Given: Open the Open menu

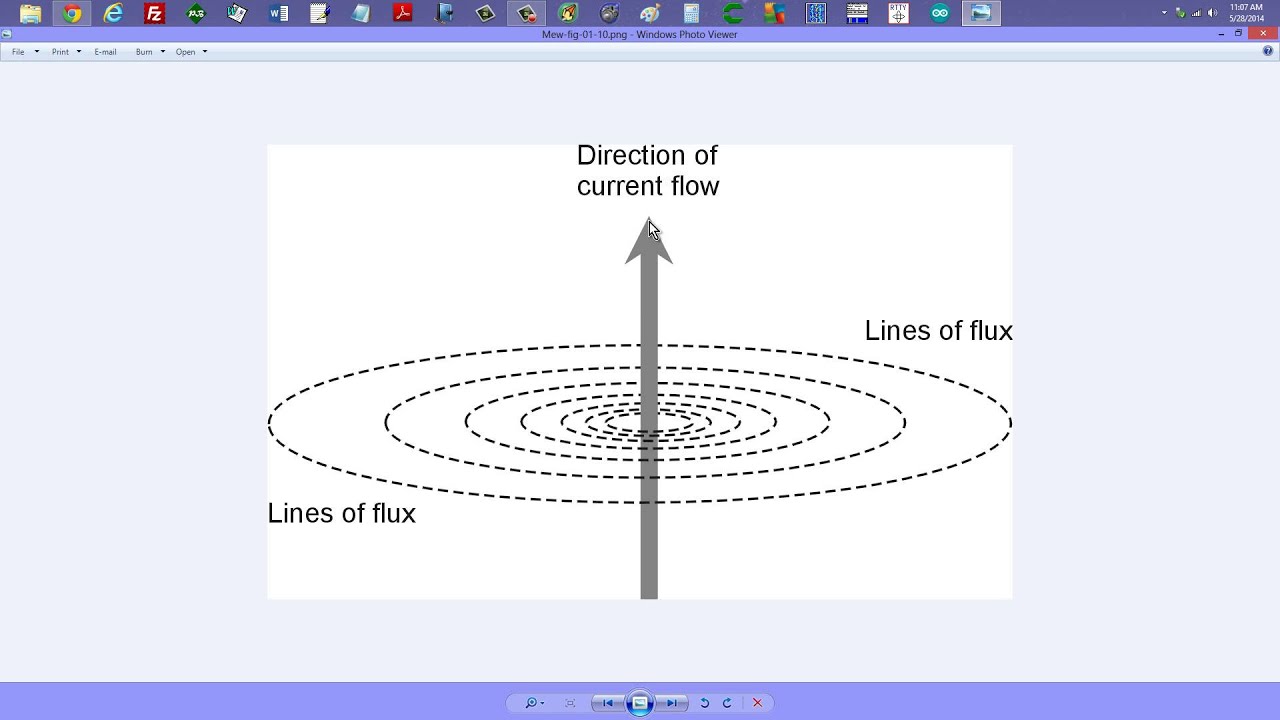Looking at the screenshot, I should tap(186, 52).
